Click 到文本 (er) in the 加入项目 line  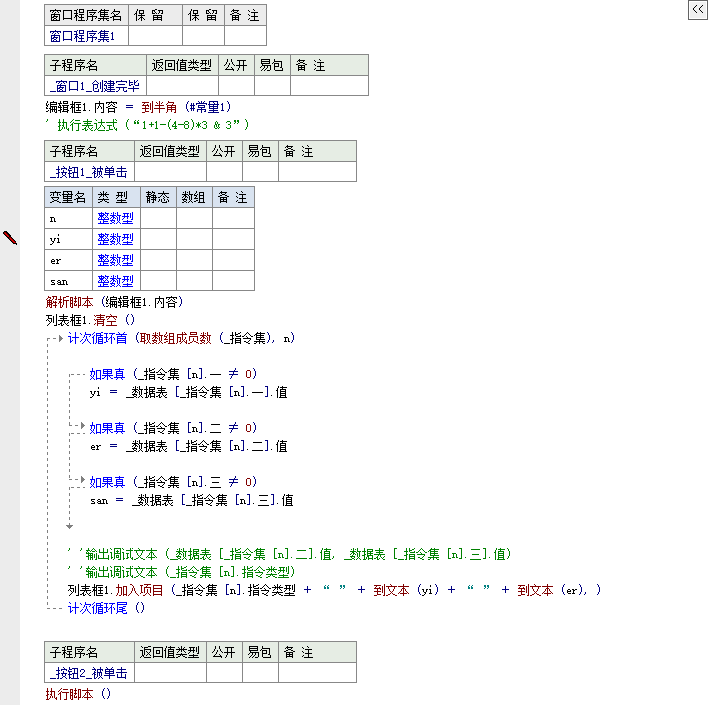(x=550, y=590)
